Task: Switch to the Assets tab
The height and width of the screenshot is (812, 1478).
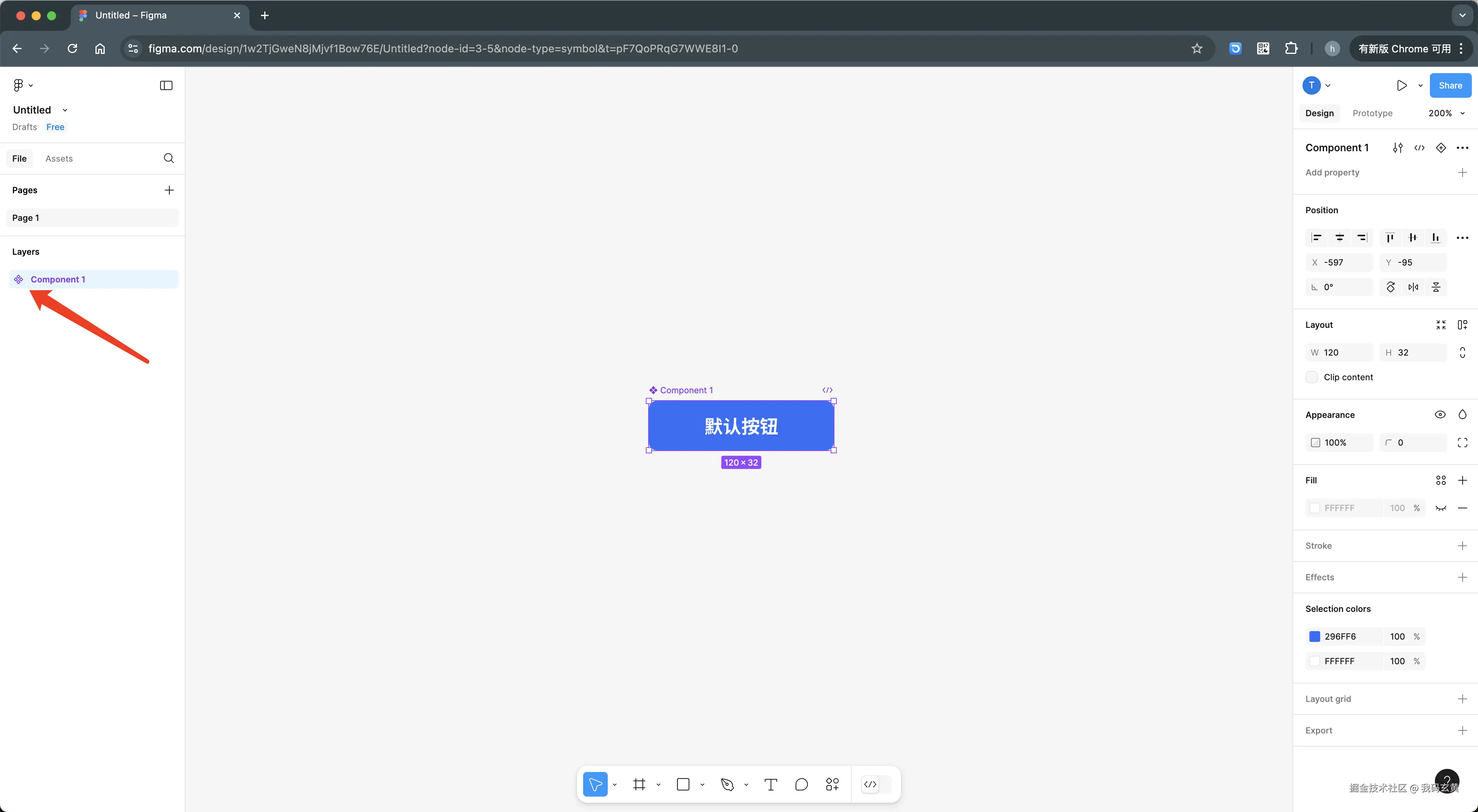Action: click(59, 159)
